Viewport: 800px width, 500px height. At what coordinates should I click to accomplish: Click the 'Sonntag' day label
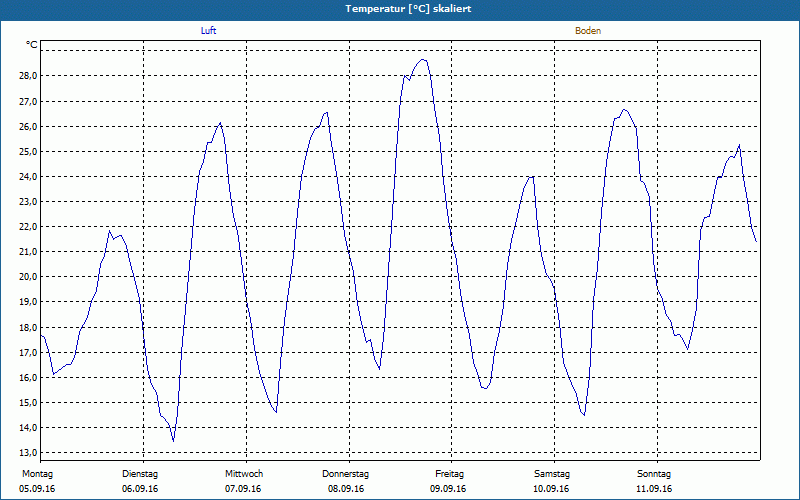coord(654,474)
